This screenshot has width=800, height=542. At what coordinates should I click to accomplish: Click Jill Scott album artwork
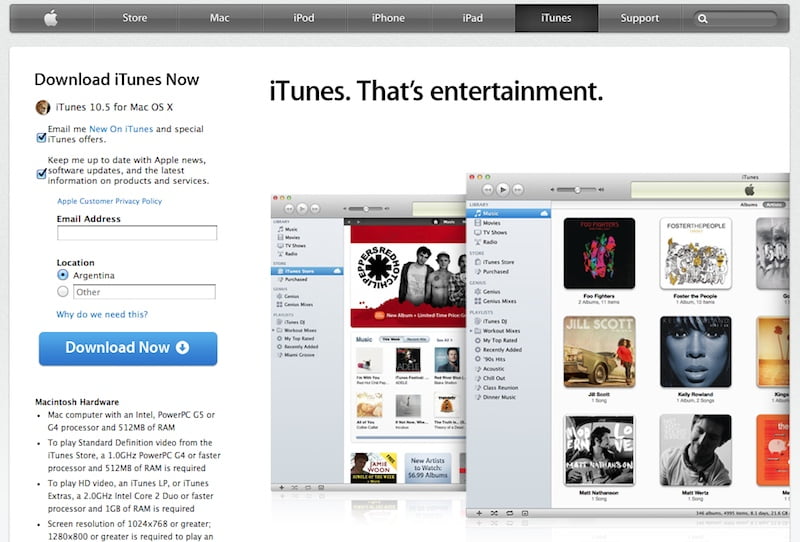pos(598,351)
